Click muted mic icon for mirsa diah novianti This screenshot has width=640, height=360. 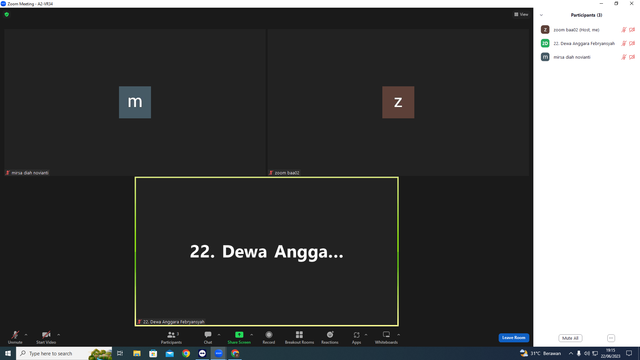624,57
